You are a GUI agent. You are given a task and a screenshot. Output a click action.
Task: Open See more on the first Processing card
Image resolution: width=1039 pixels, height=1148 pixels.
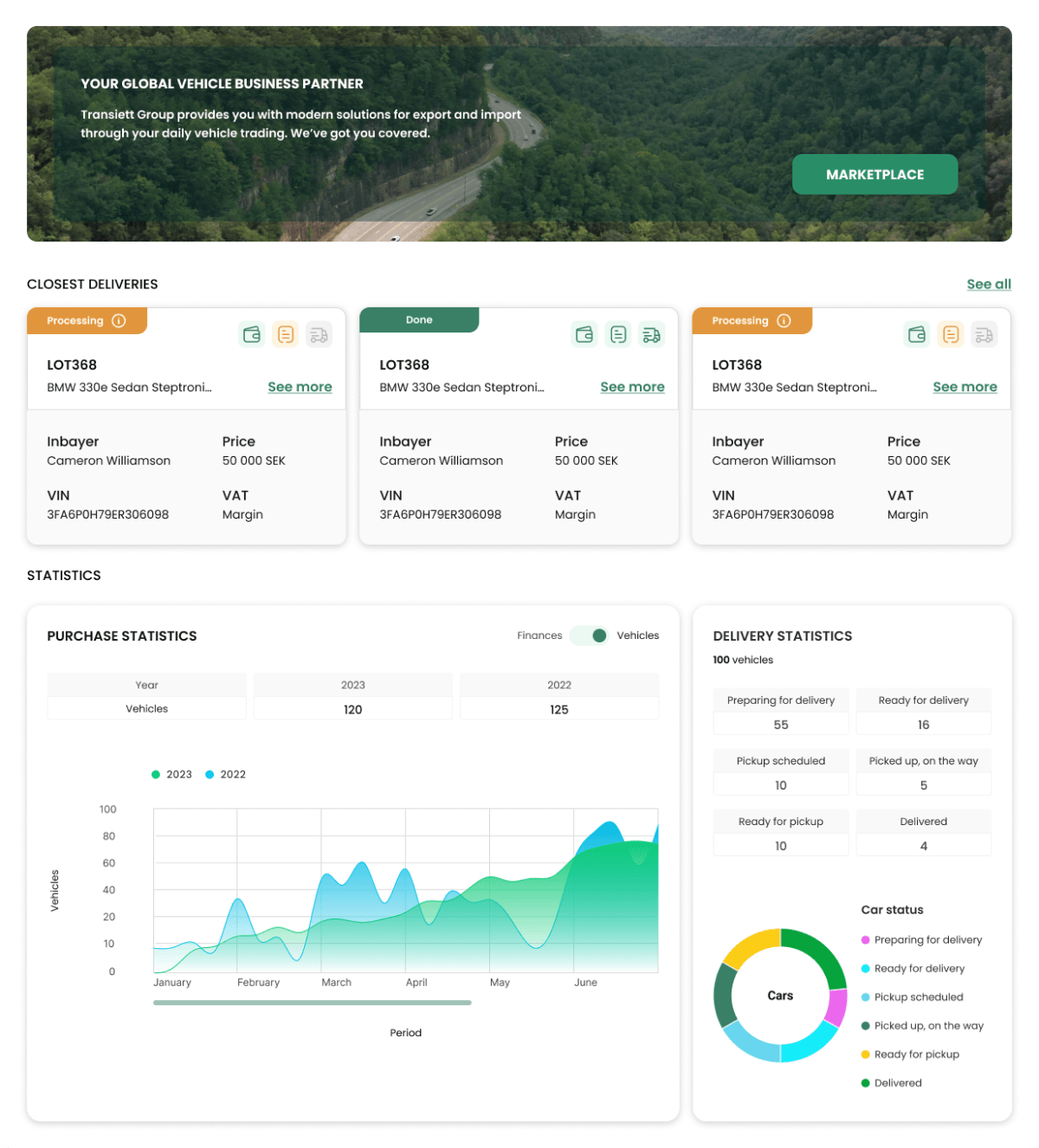pos(300,387)
